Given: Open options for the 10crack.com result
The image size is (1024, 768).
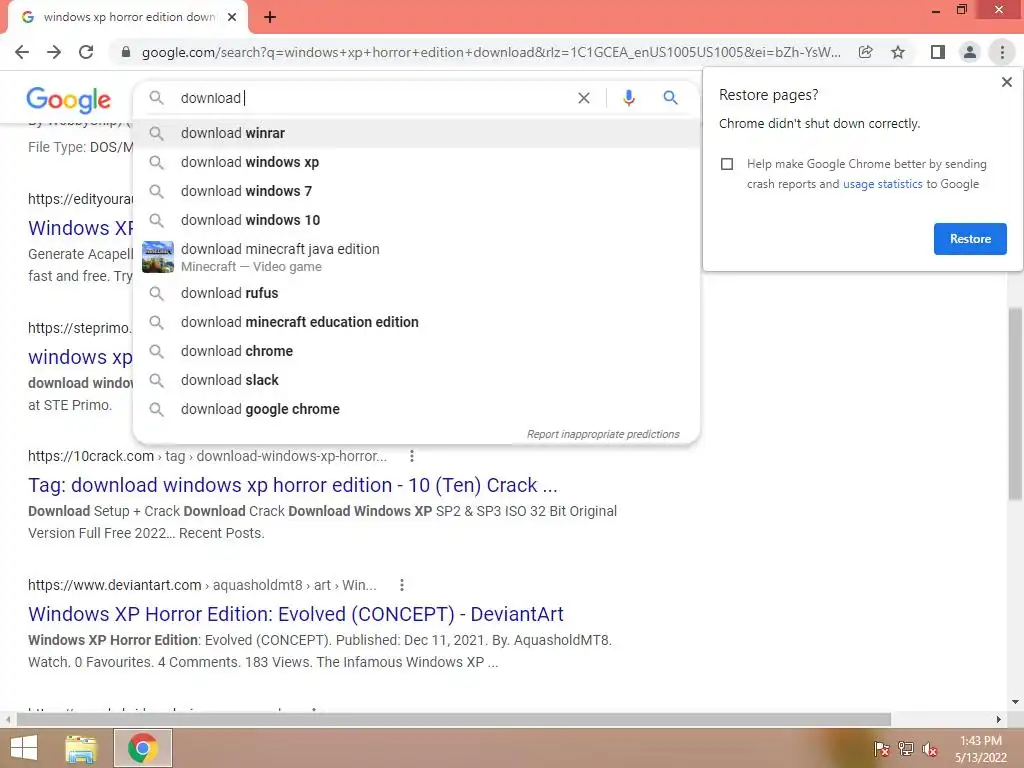Looking at the screenshot, I should click(411, 456).
